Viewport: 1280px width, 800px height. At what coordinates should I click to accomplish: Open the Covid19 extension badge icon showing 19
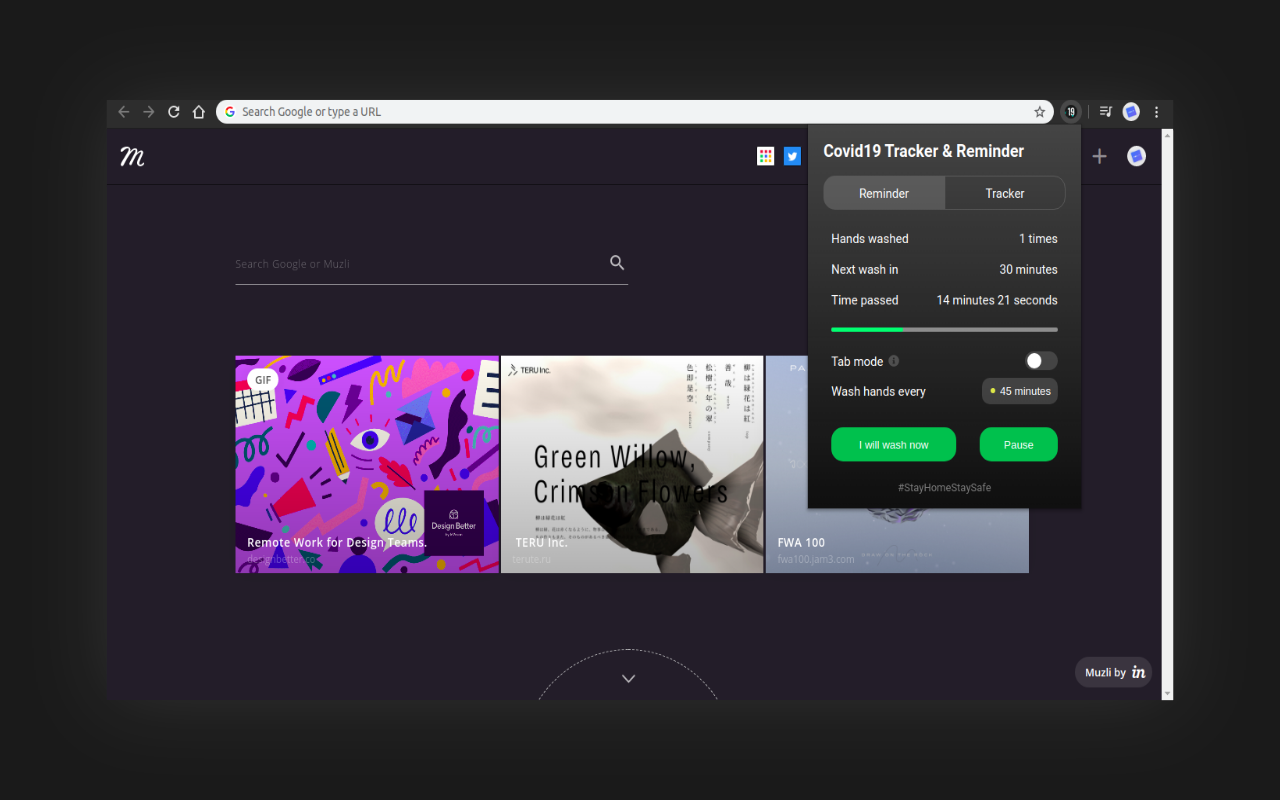pos(1071,112)
